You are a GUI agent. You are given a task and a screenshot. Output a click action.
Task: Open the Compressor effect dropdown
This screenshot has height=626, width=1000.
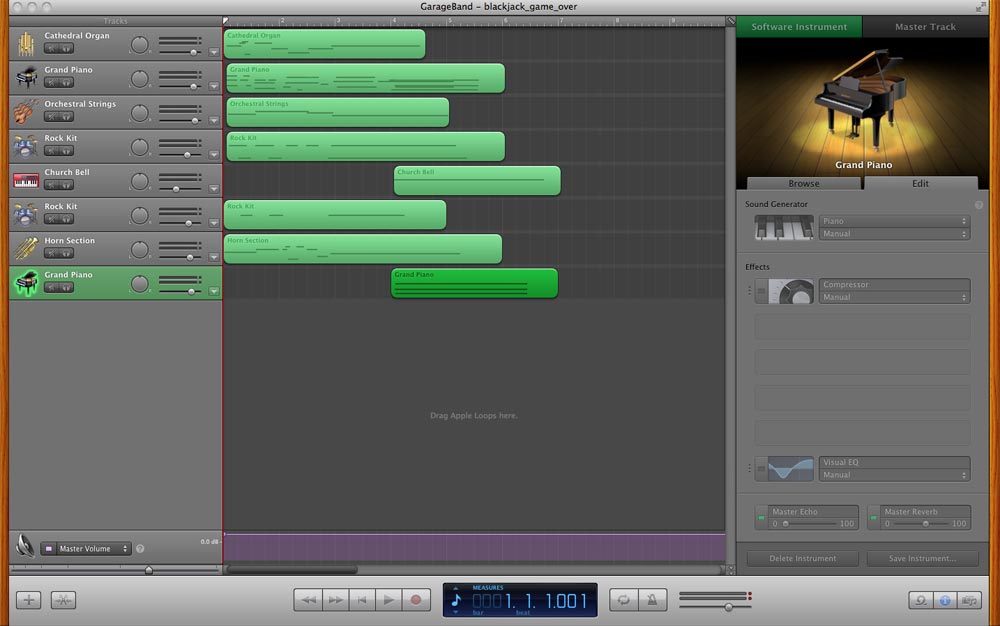894,284
